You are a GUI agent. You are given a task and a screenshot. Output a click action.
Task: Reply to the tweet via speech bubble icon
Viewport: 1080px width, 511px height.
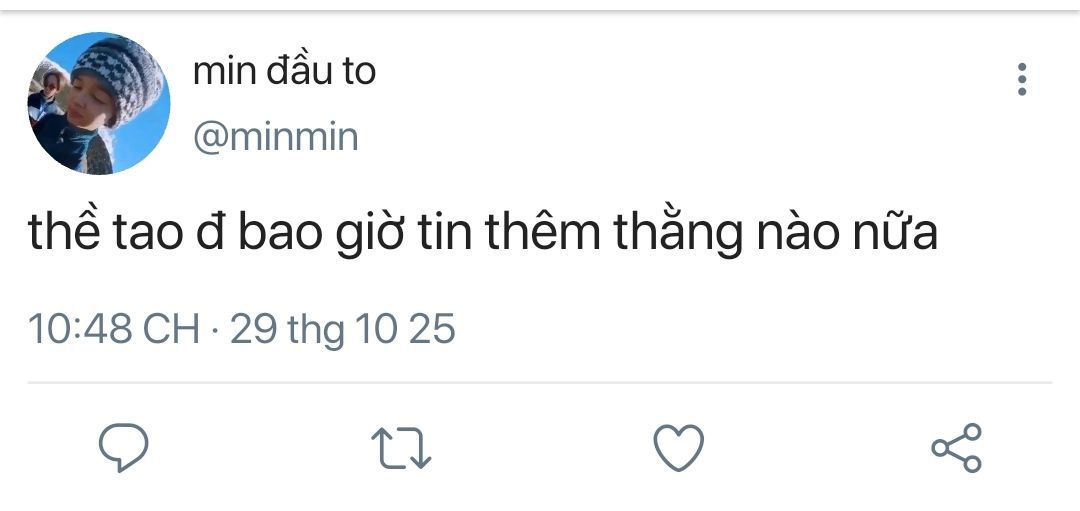click(x=124, y=447)
